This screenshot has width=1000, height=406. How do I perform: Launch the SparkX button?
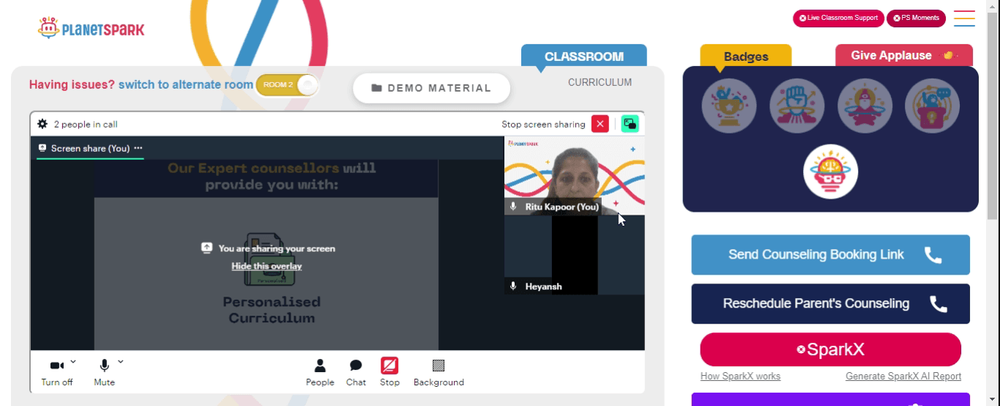pos(830,349)
